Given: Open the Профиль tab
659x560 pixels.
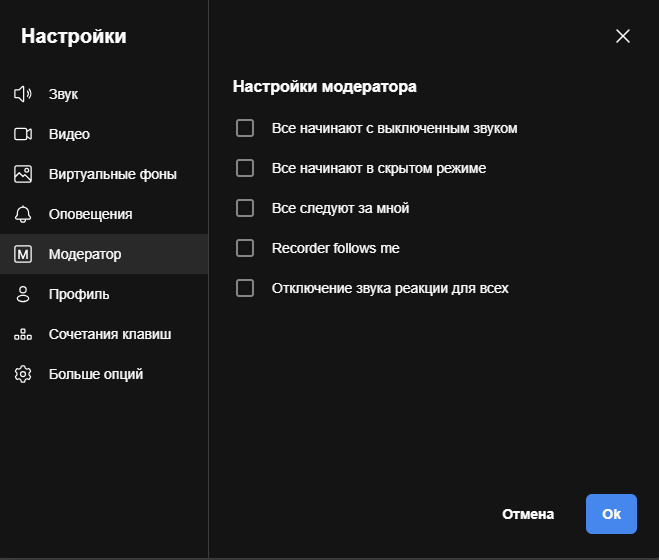Looking at the screenshot, I should click(x=104, y=294).
